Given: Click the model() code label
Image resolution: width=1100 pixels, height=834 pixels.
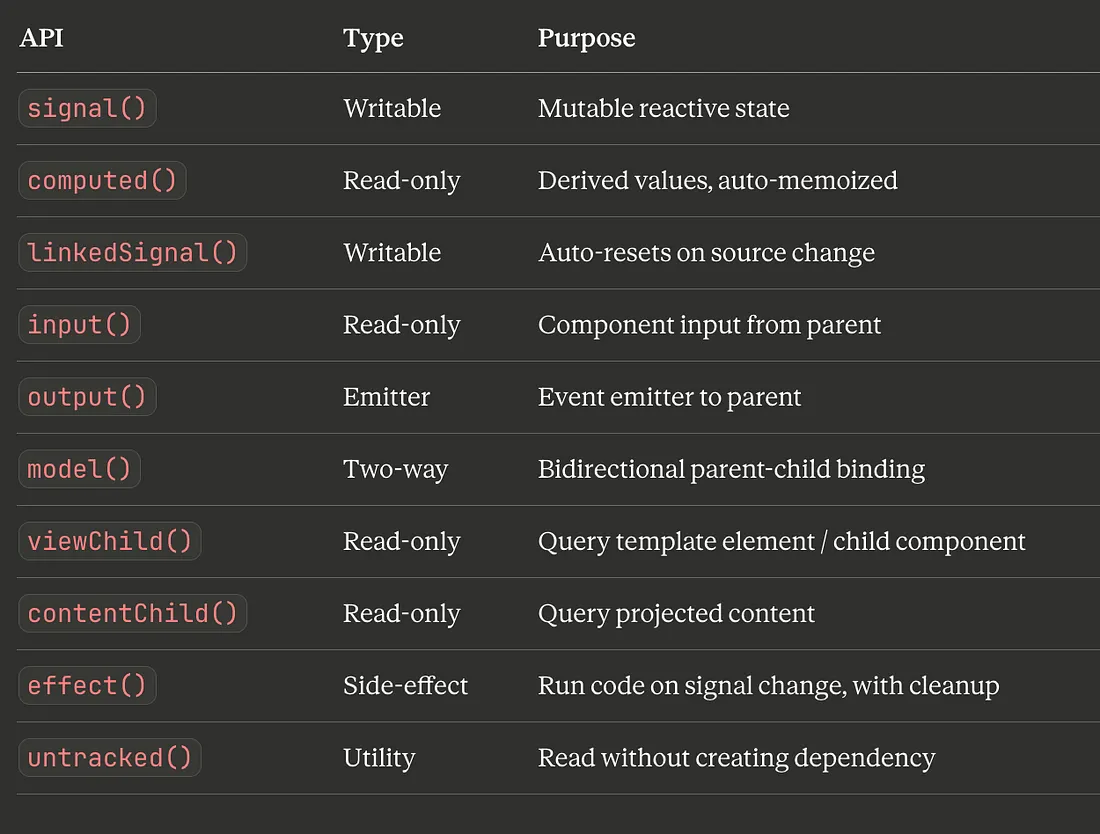Looking at the screenshot, I should click(79, 469).
